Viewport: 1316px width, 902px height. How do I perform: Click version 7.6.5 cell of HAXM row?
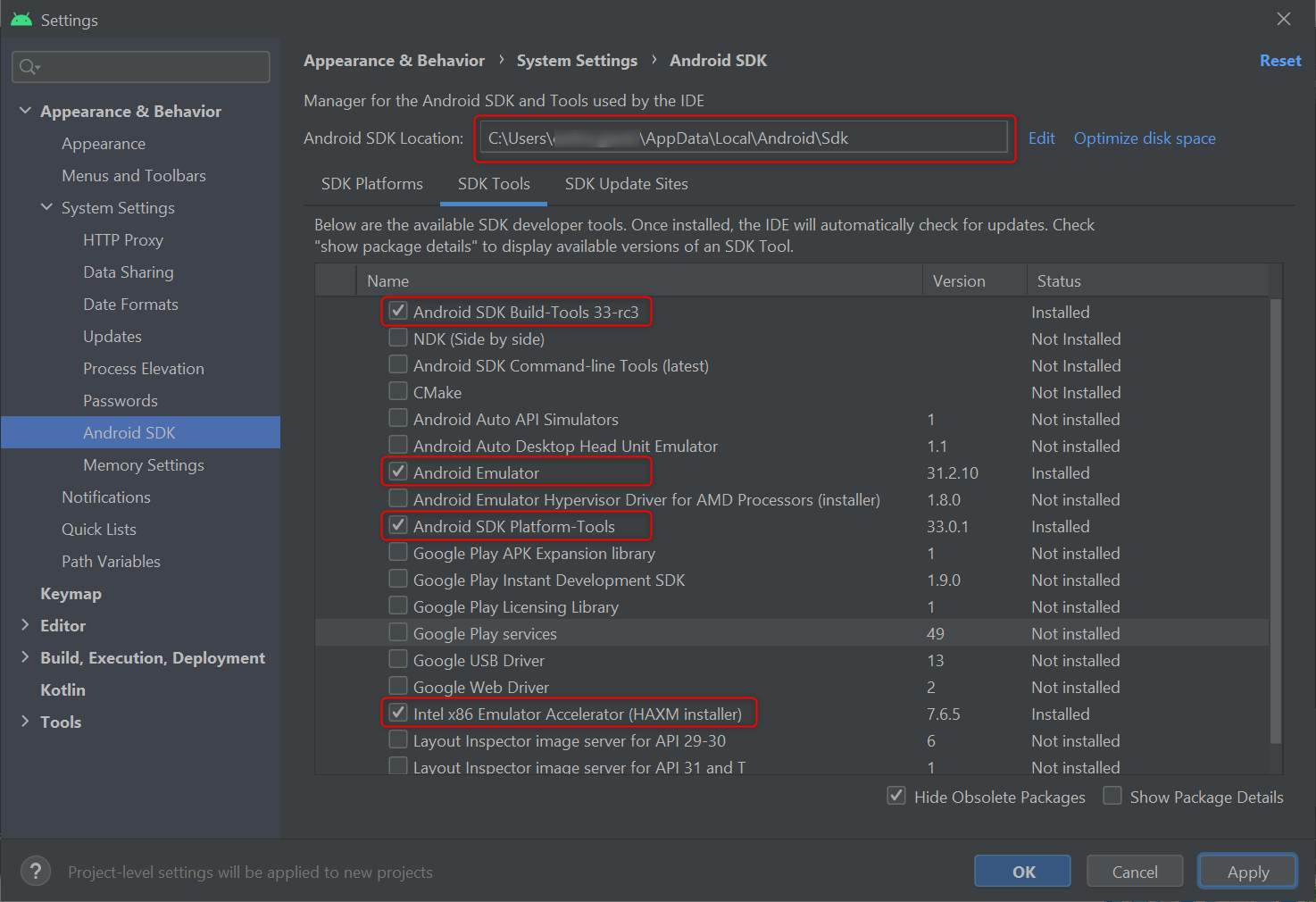(944, 714)
